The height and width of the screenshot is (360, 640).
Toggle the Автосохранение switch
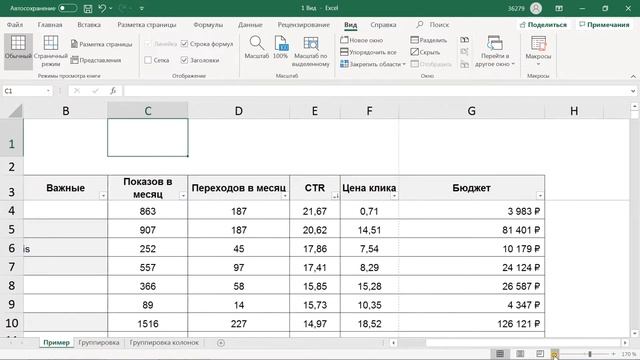point(67,8)
